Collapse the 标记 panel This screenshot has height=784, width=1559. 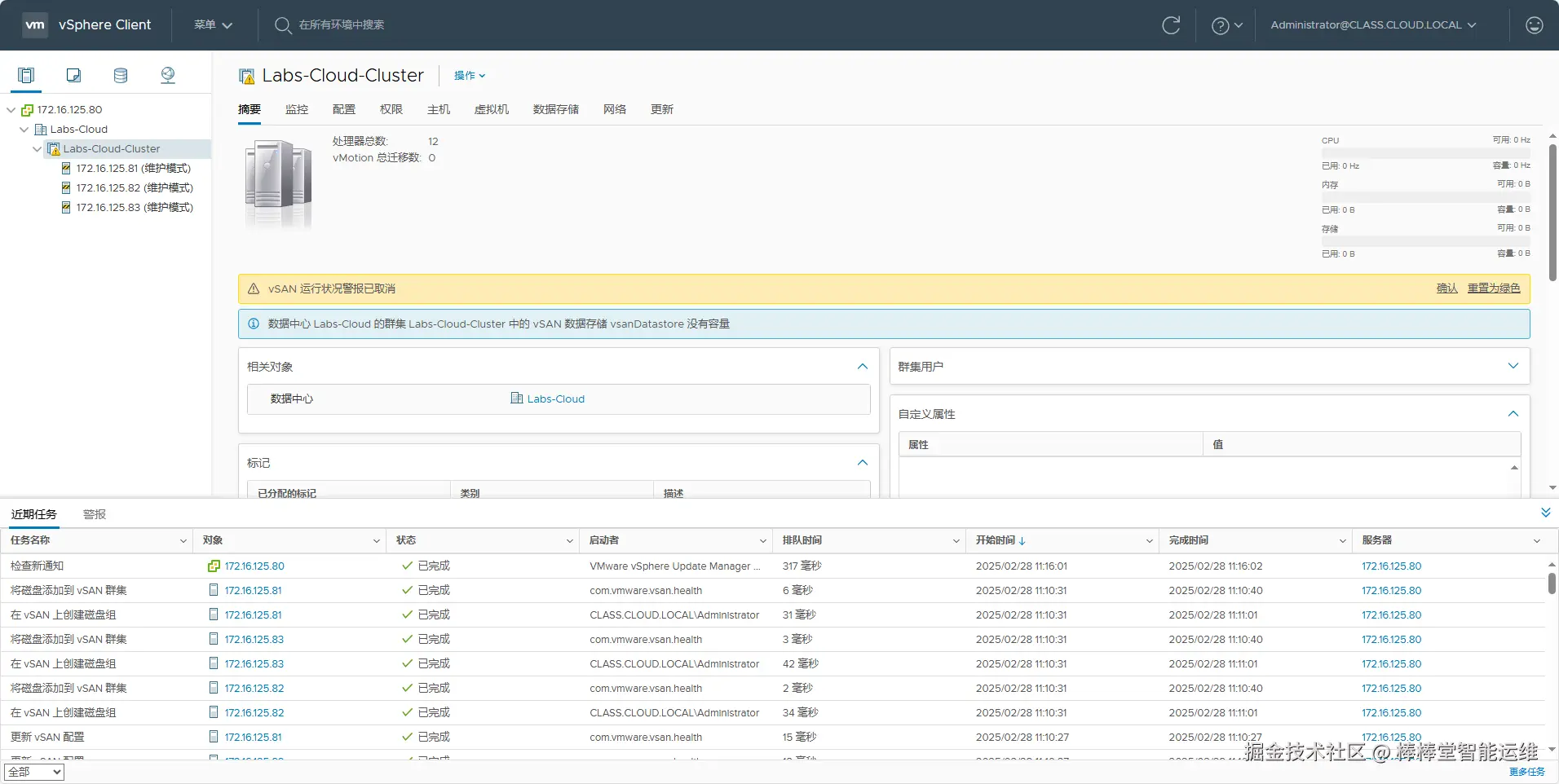pos(863,463)
